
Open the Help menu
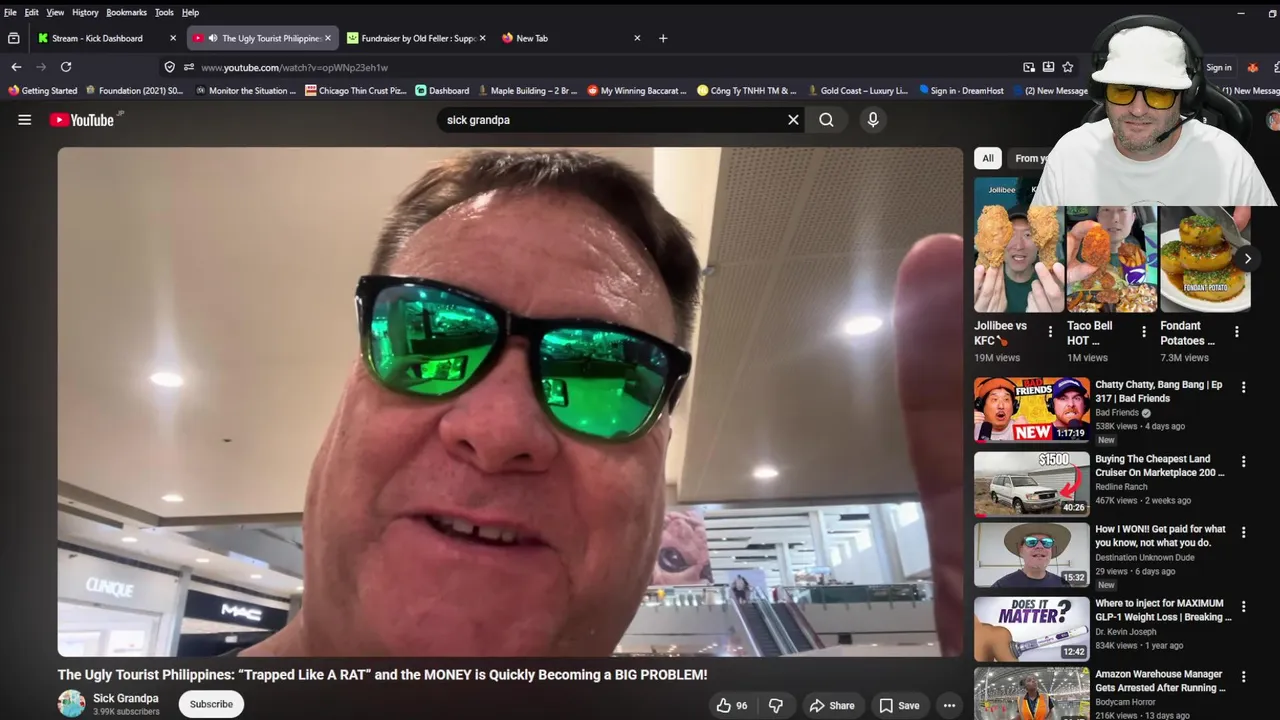pos(190,12)
